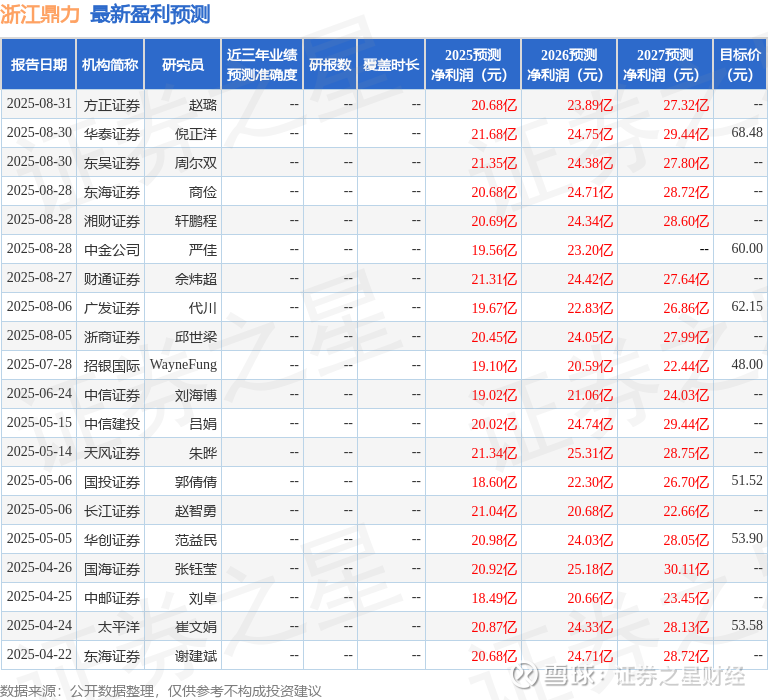Click target price 60.00
The image size is (768, 700).
[747, 248]
